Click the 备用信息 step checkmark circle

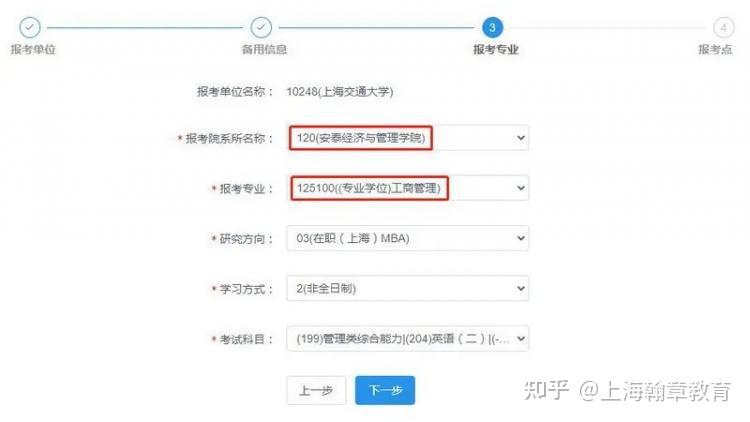click(261, 27)
